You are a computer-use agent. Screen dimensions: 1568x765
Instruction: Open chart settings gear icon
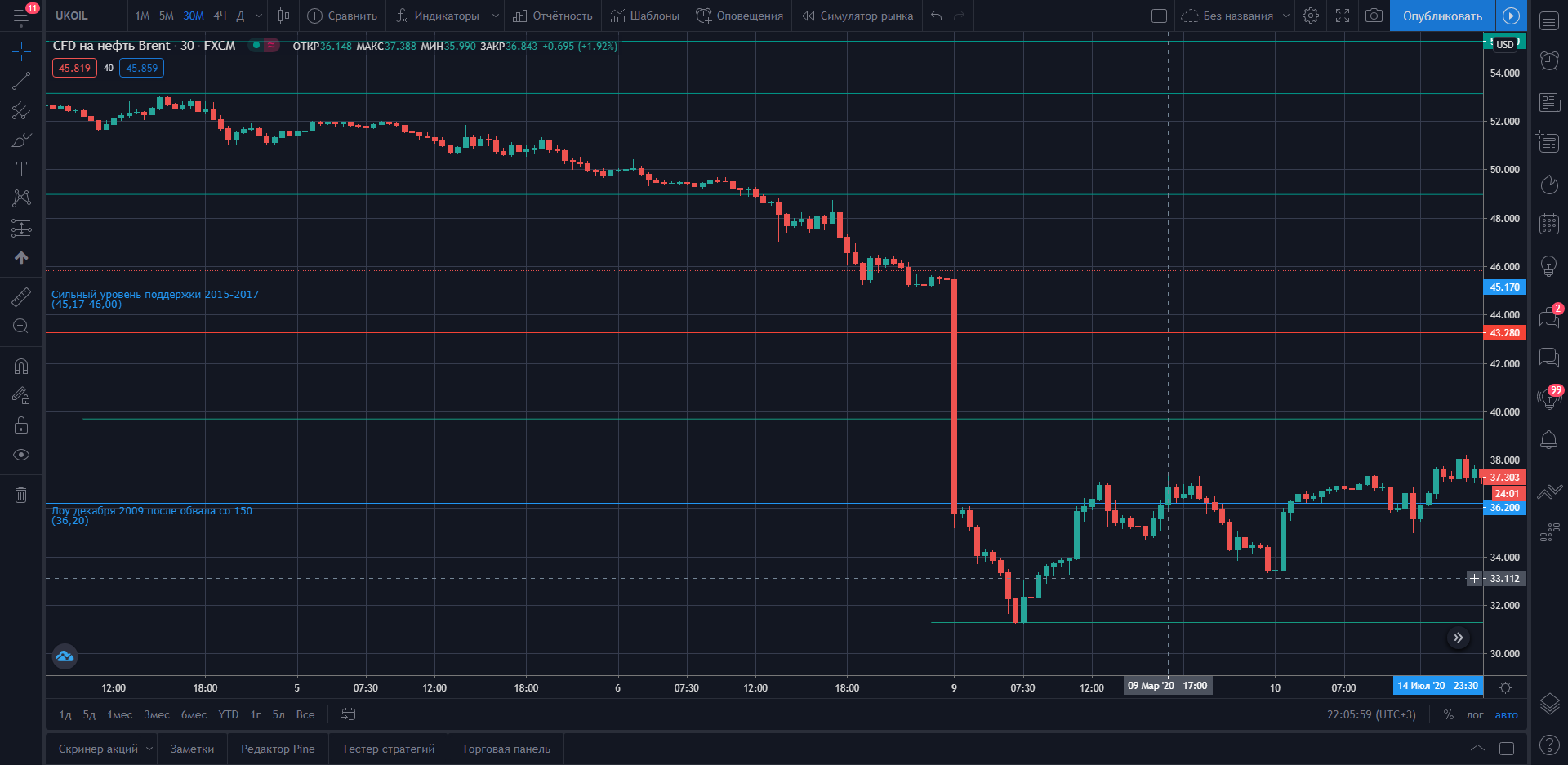point(1311,16)
